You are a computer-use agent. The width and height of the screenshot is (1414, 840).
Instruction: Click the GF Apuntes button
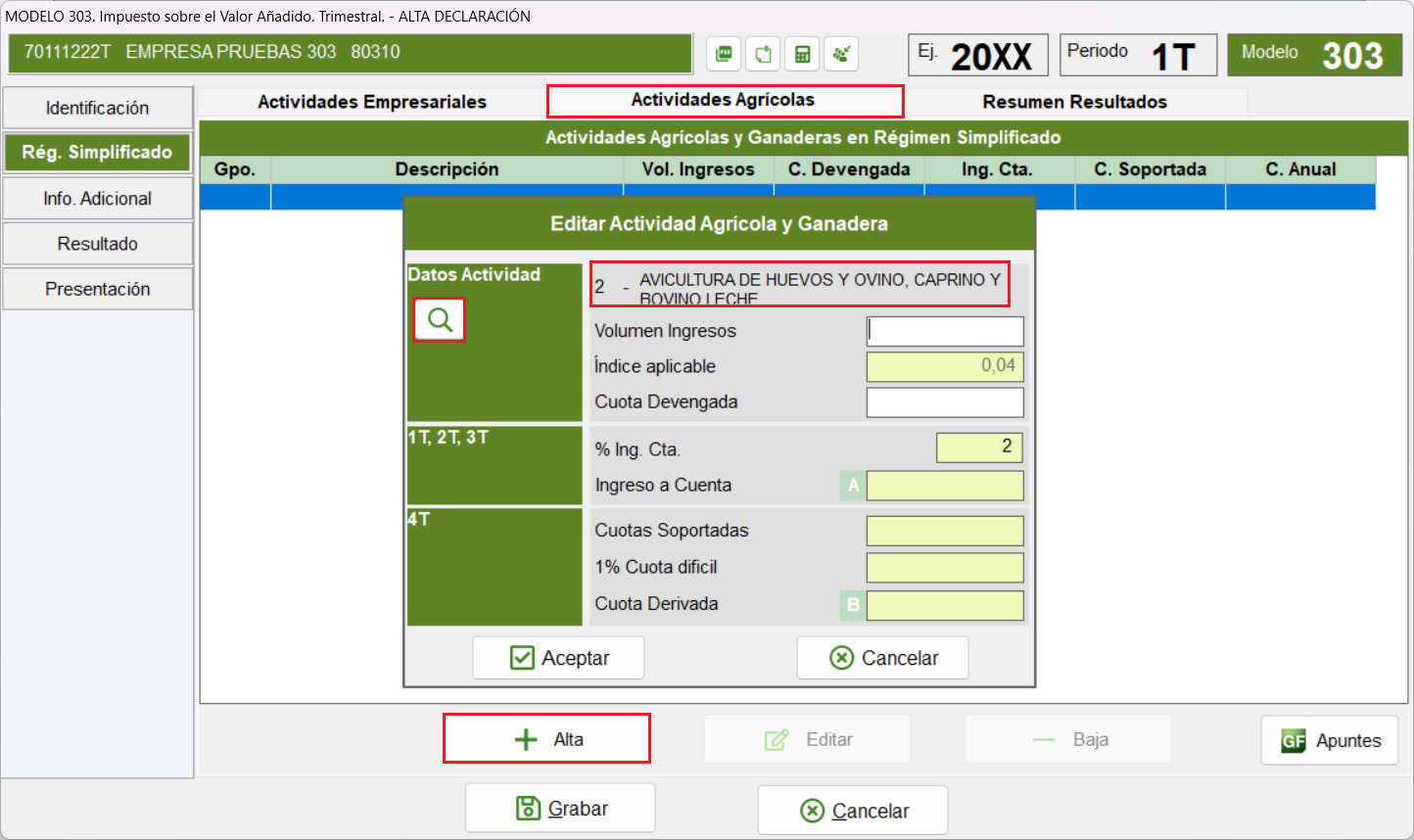[x=1329, y=740]
